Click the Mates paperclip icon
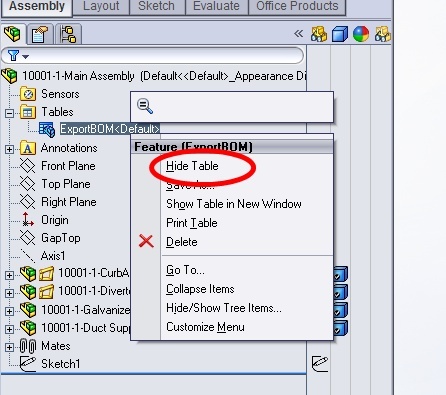The width and height of the screenshot is (446, 395). 28,346
